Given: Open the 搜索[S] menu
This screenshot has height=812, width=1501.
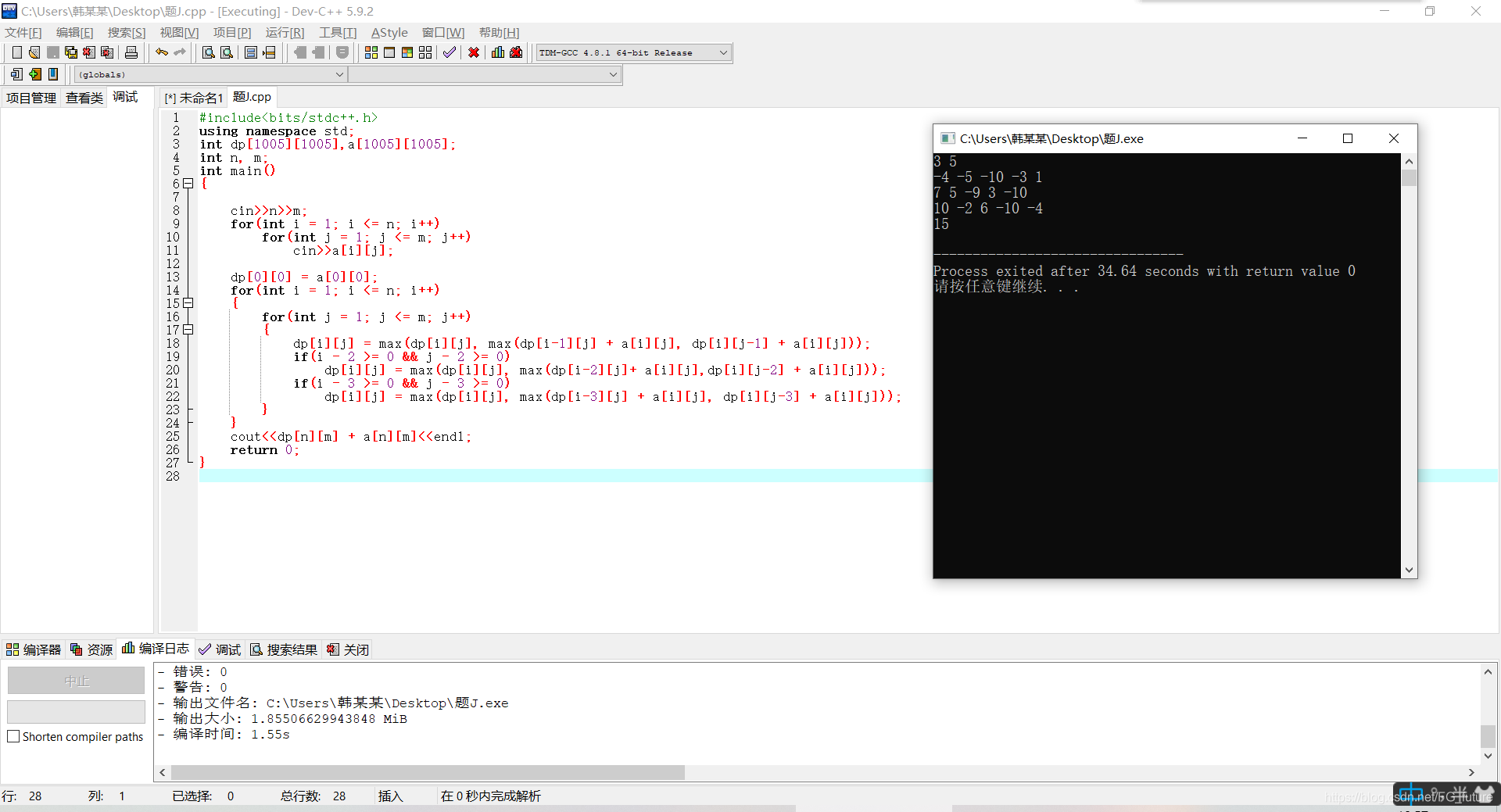Looking at the screenshot, I should click(x=127, y=32).
